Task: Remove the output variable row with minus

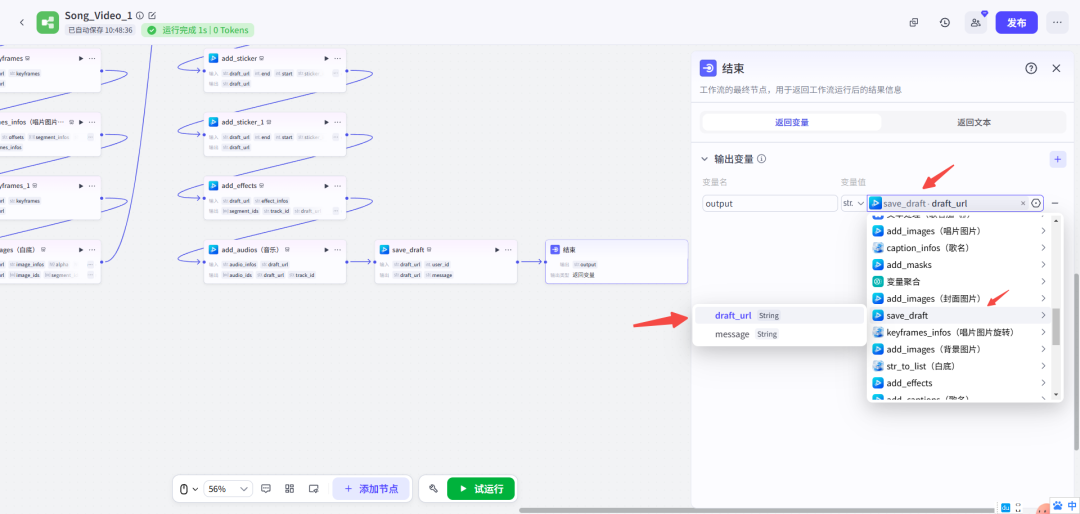Action: click(x=1055, y=203)
